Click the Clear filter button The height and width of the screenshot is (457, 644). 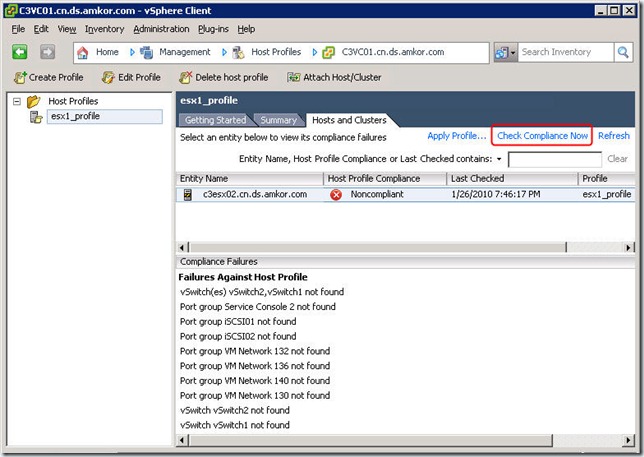click(x=617, y=159)
